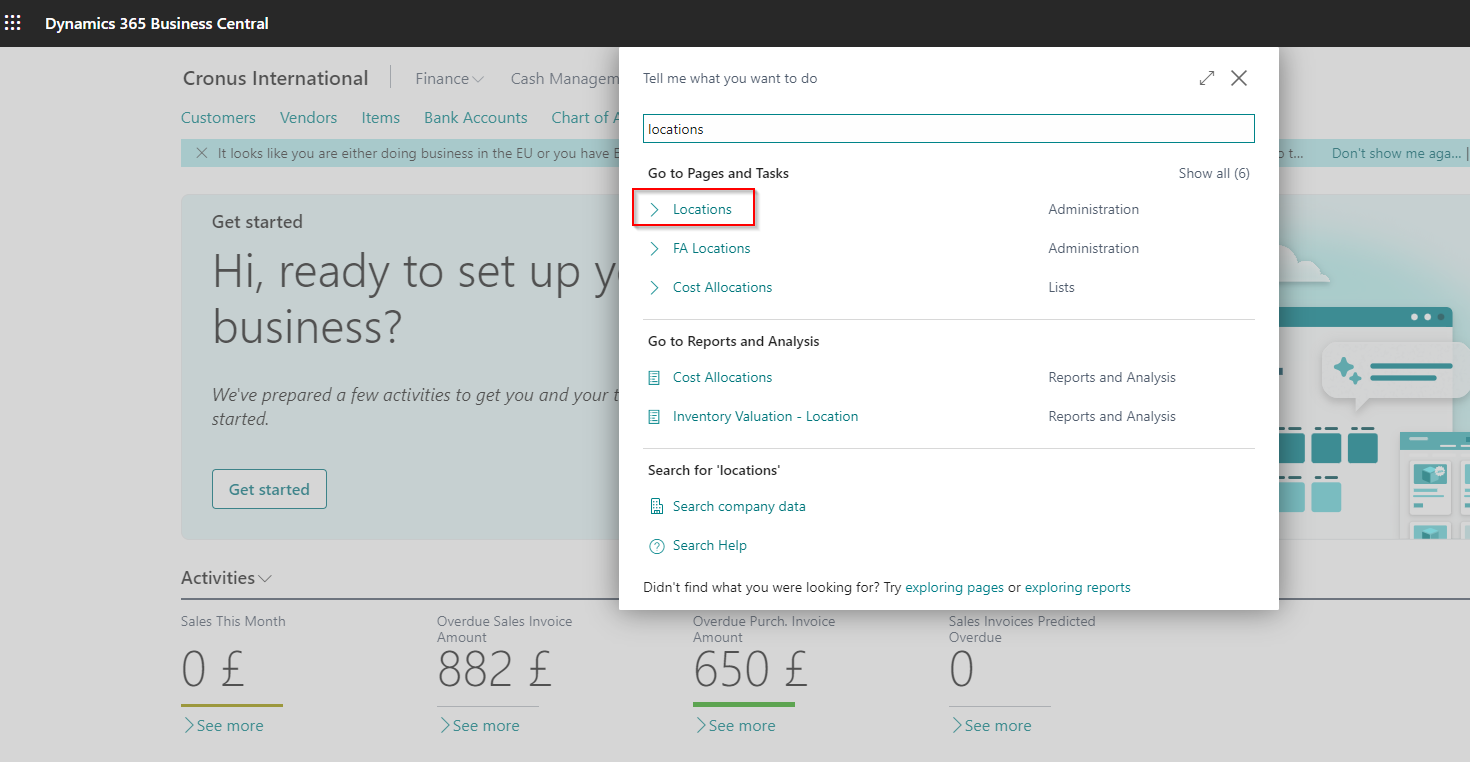
Task: Open the Items navigation link
Action: (381, 117)
